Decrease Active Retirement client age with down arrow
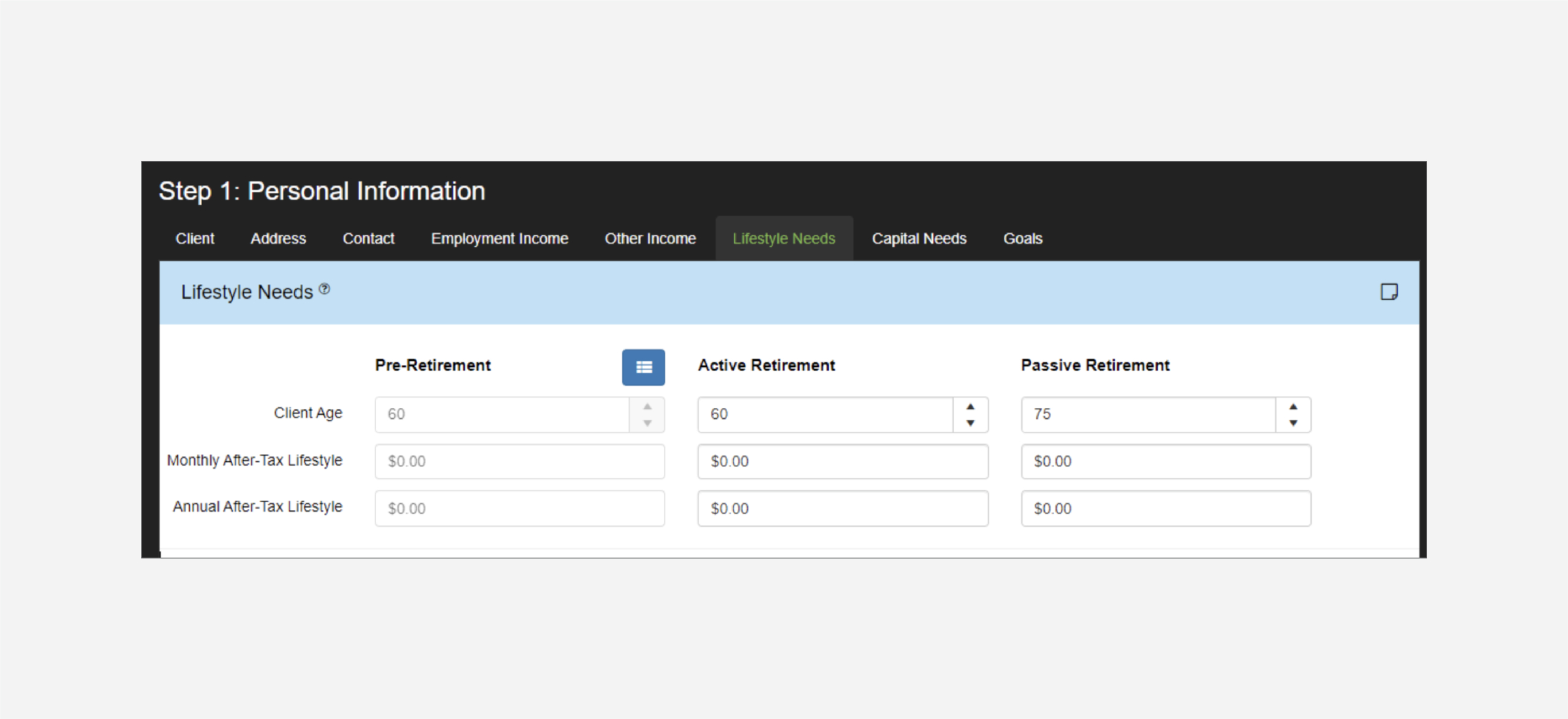The width and height of the screenshot is (1568, 719). [x=970, y=423]
